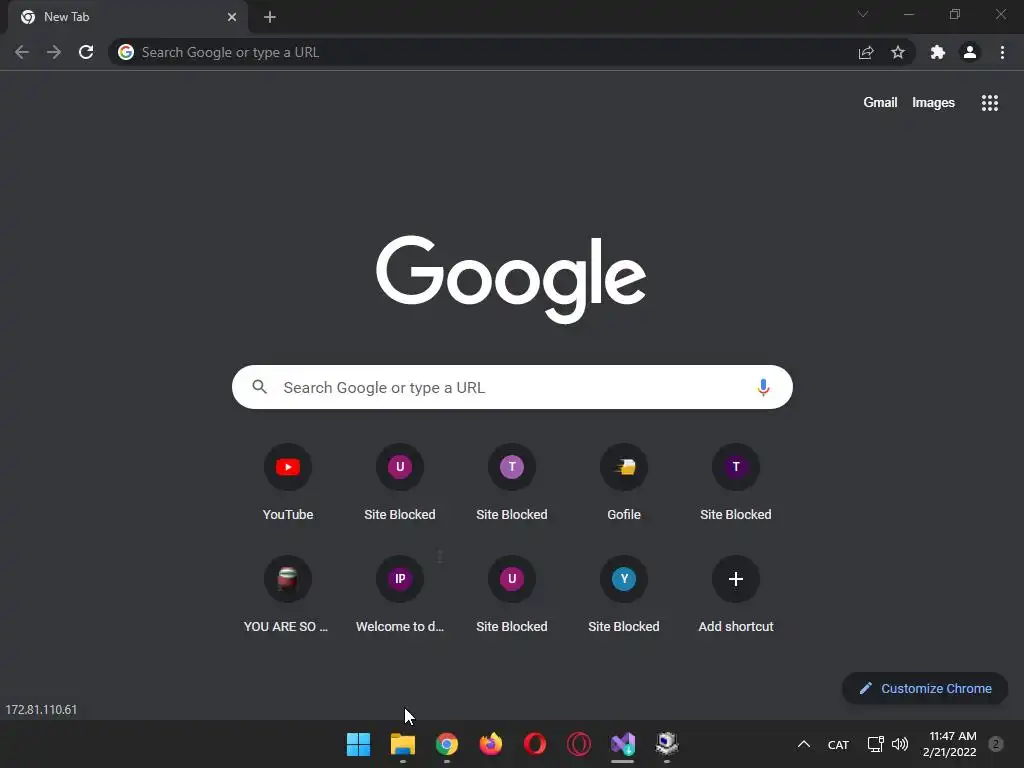Open the volume control in tray
This screenshot has width=1024, height=768.
click(900, 744)
